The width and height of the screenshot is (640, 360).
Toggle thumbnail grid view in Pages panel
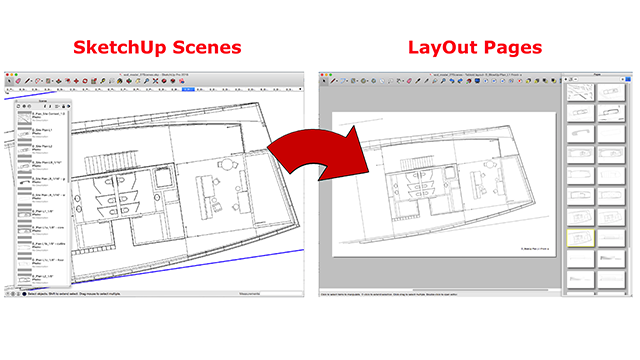tap(628, 79)
